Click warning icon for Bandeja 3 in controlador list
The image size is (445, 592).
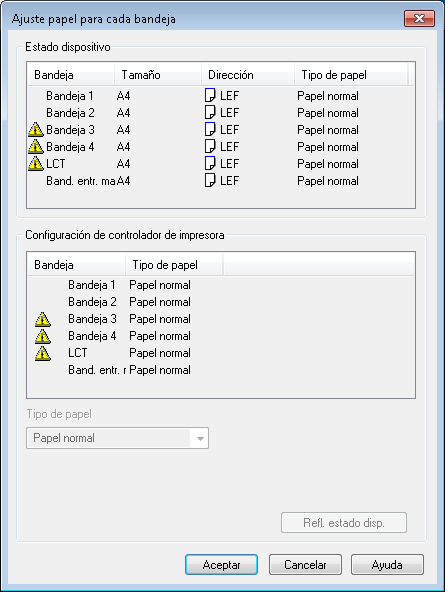(43, 319)
